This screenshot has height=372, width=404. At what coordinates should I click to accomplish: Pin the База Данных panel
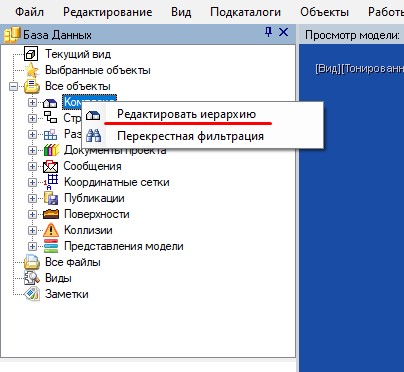(268, 32)
